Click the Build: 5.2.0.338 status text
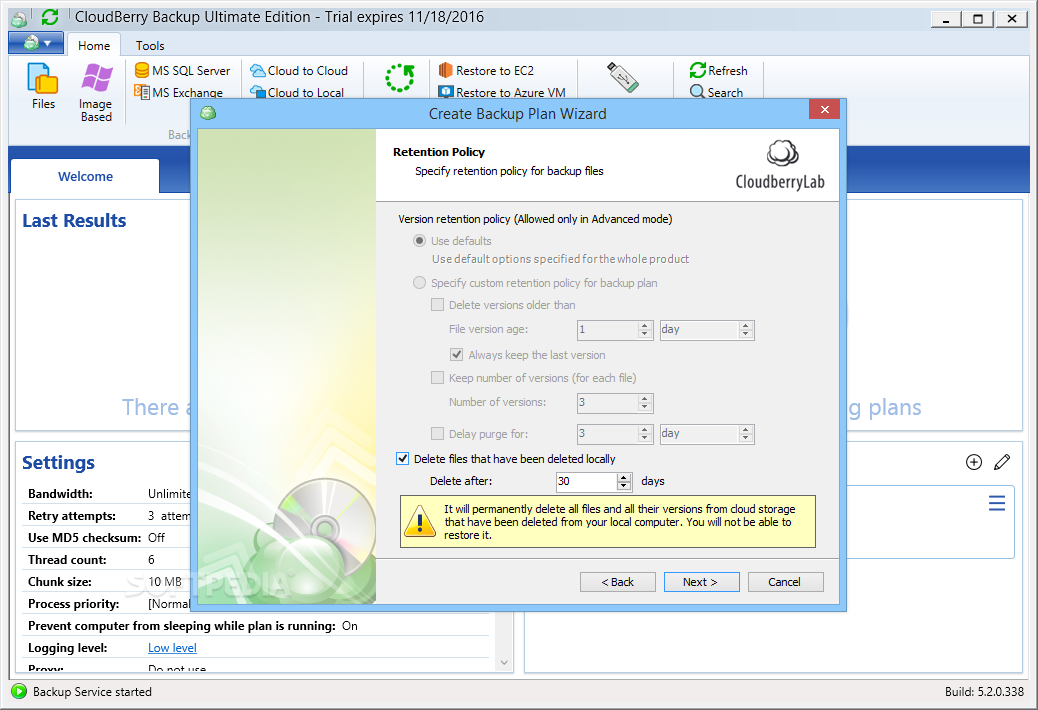This screenshot has height=710, width=1038. 984,691
